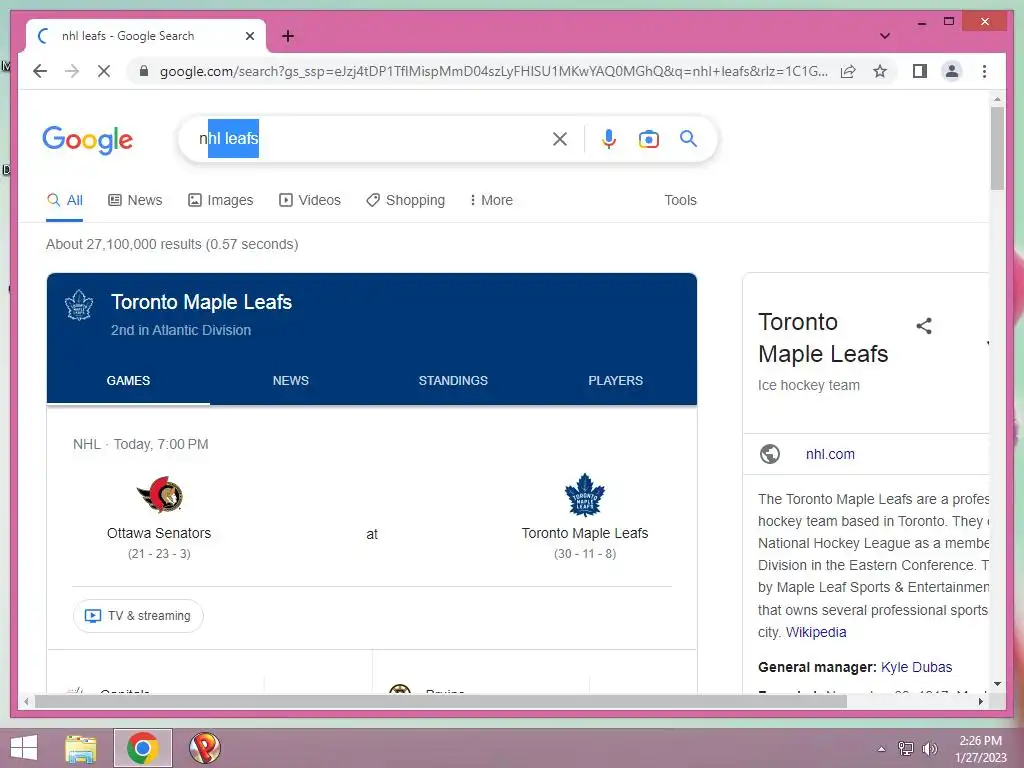Click the vertical scrollbar thumb
The height and width of the screenshot is (768, 1024).
[997, 148]
